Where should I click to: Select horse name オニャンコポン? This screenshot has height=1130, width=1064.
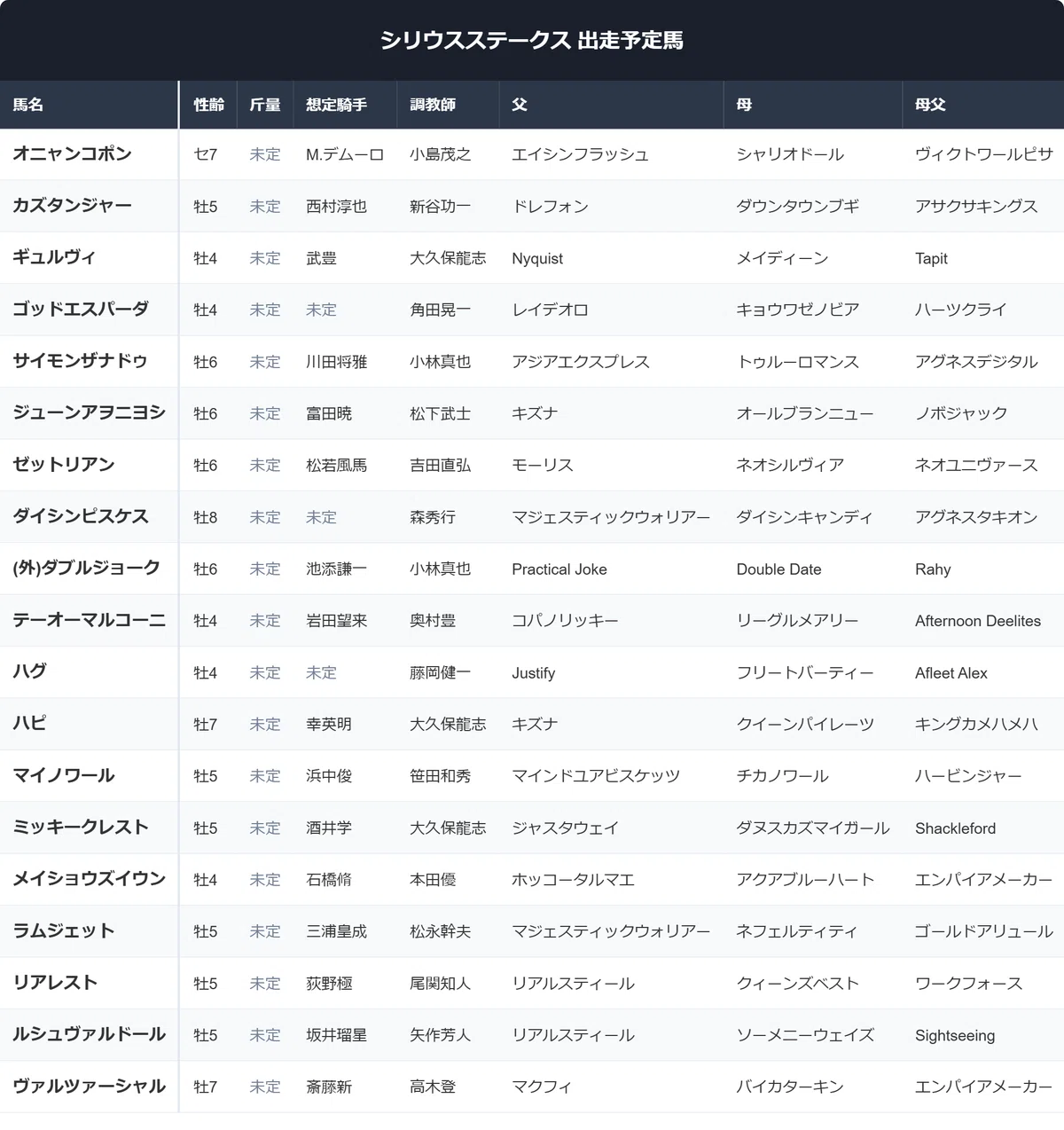72,153
